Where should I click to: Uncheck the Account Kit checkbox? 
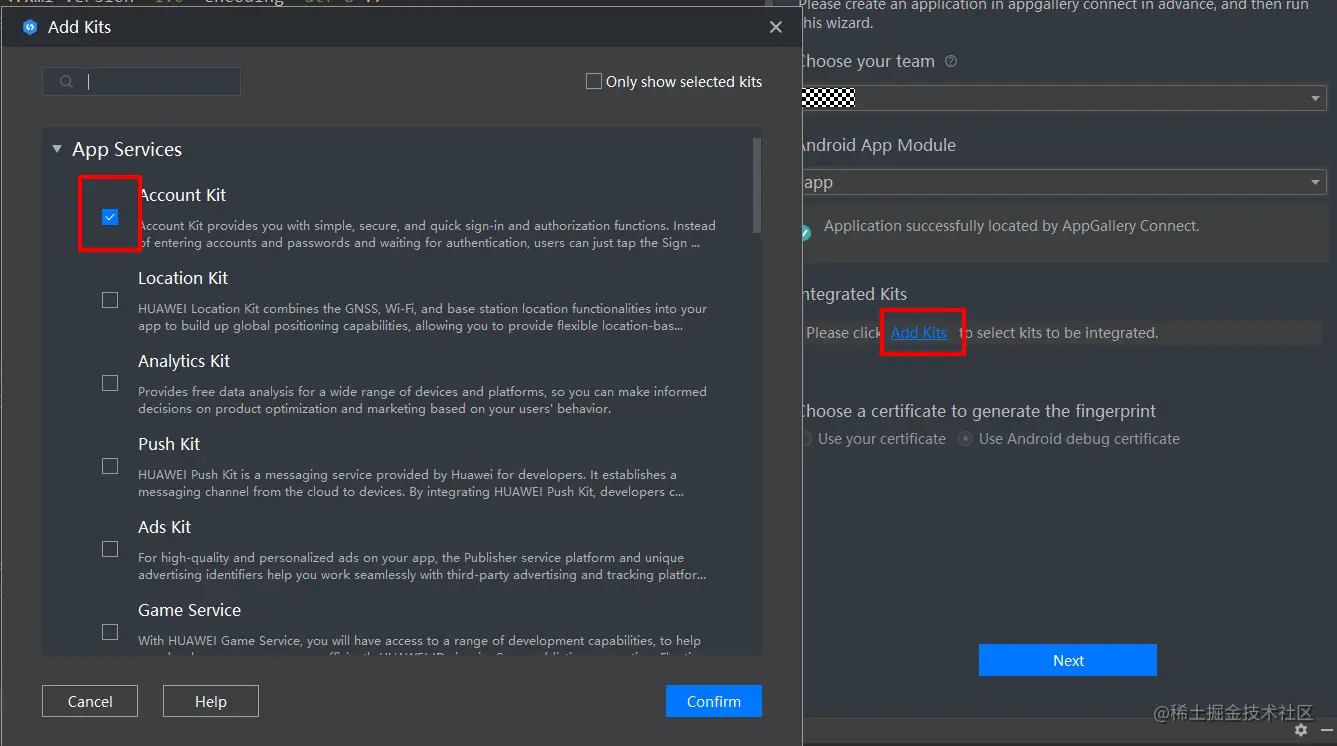(110, 217)
